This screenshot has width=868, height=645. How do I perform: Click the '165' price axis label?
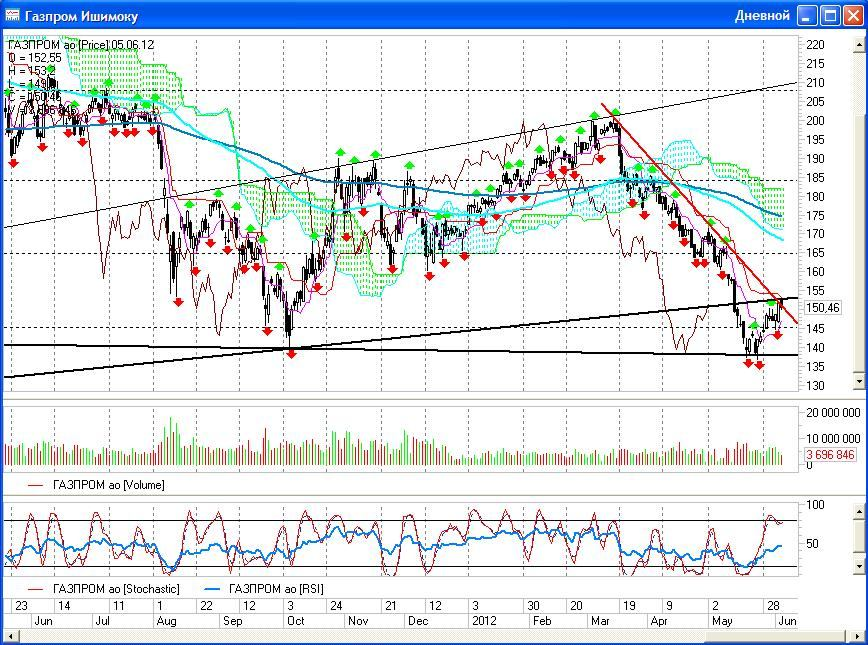tap(815, 253)
